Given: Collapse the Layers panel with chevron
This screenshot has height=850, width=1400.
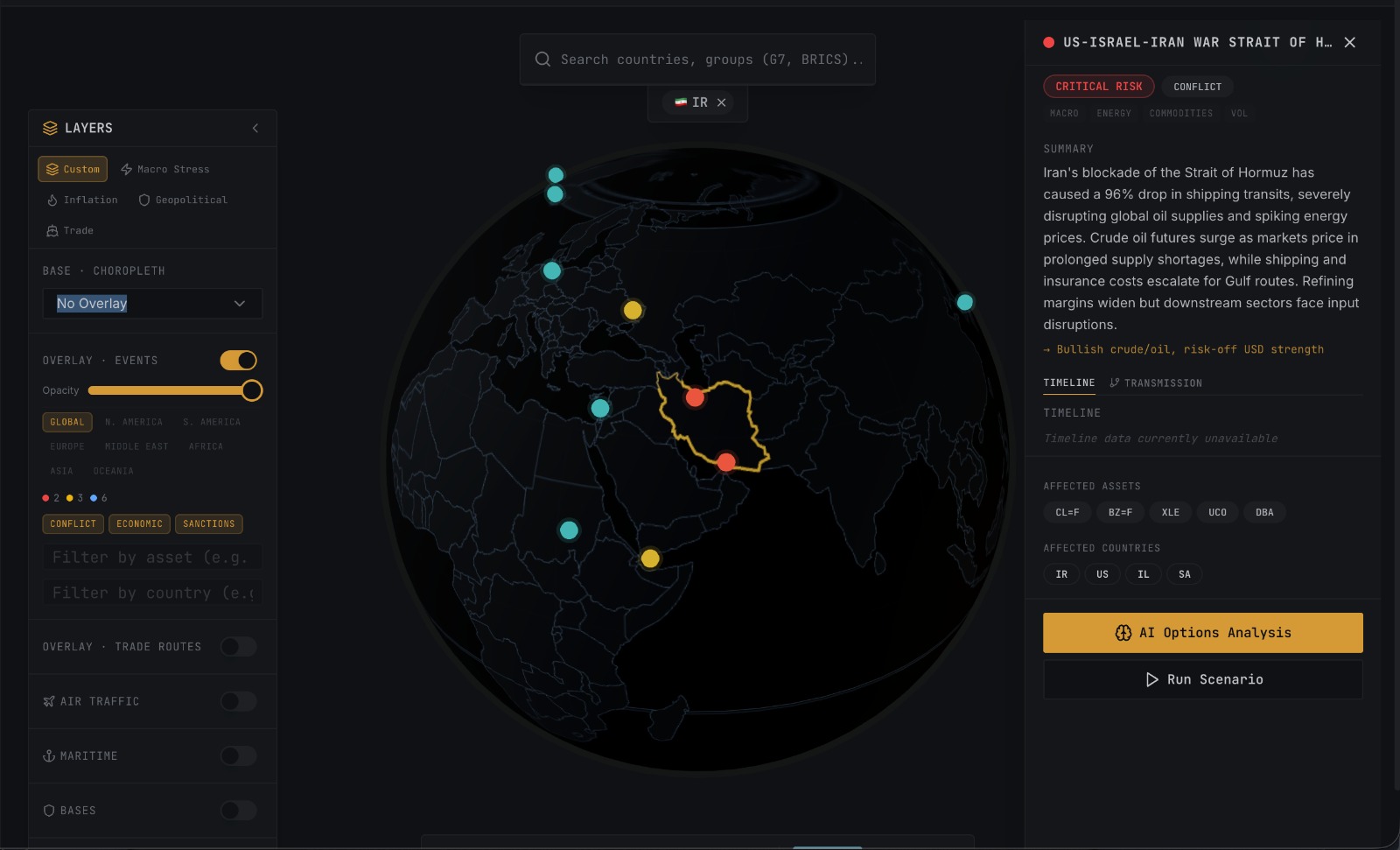Looking at the screenshot, I should click(255, 128).
